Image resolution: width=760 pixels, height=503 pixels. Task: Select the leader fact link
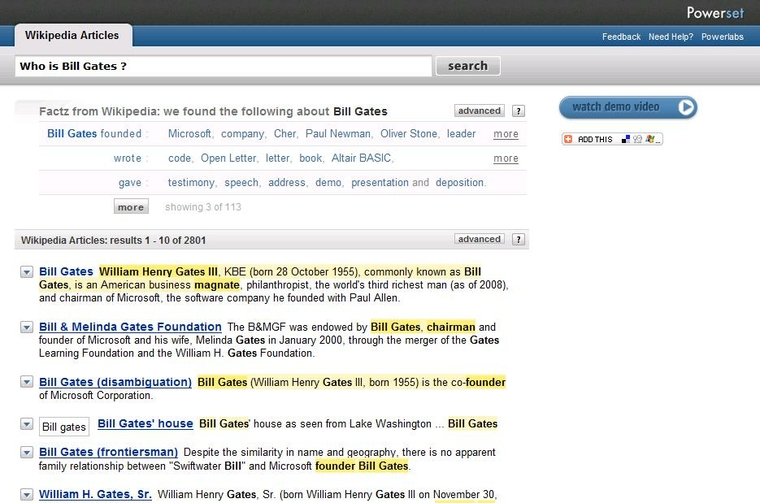click(x=461, y=134)
